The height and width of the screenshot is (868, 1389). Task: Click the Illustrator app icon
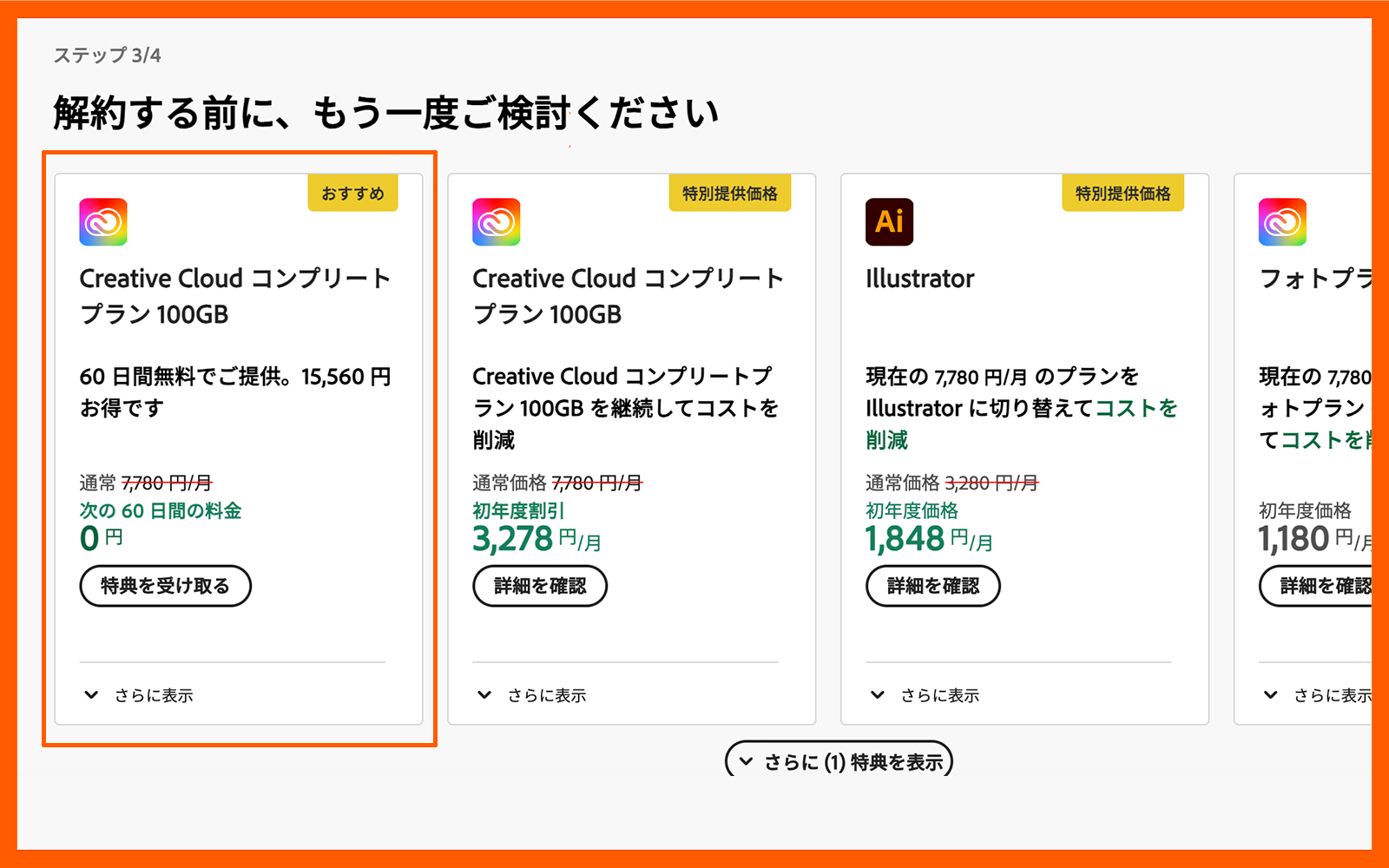888,221
